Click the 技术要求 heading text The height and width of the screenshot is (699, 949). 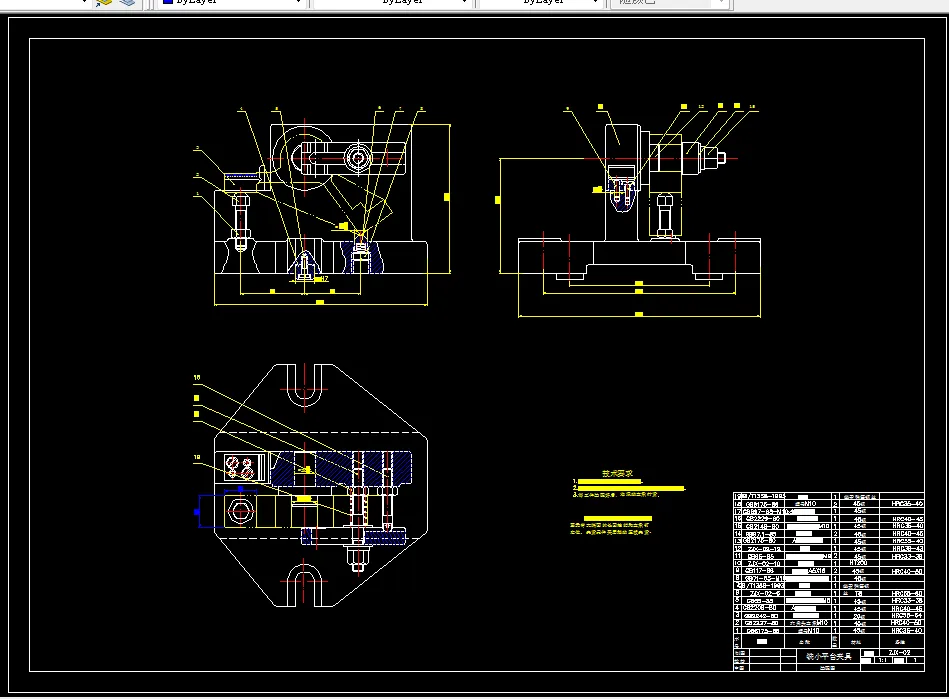point(617,473)
